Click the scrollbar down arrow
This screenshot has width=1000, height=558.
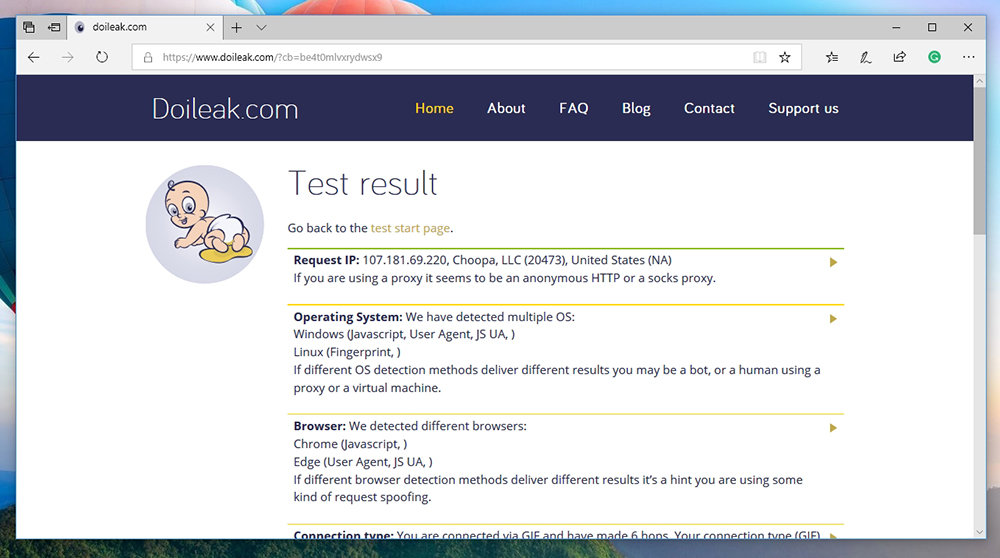coord(980,532)
